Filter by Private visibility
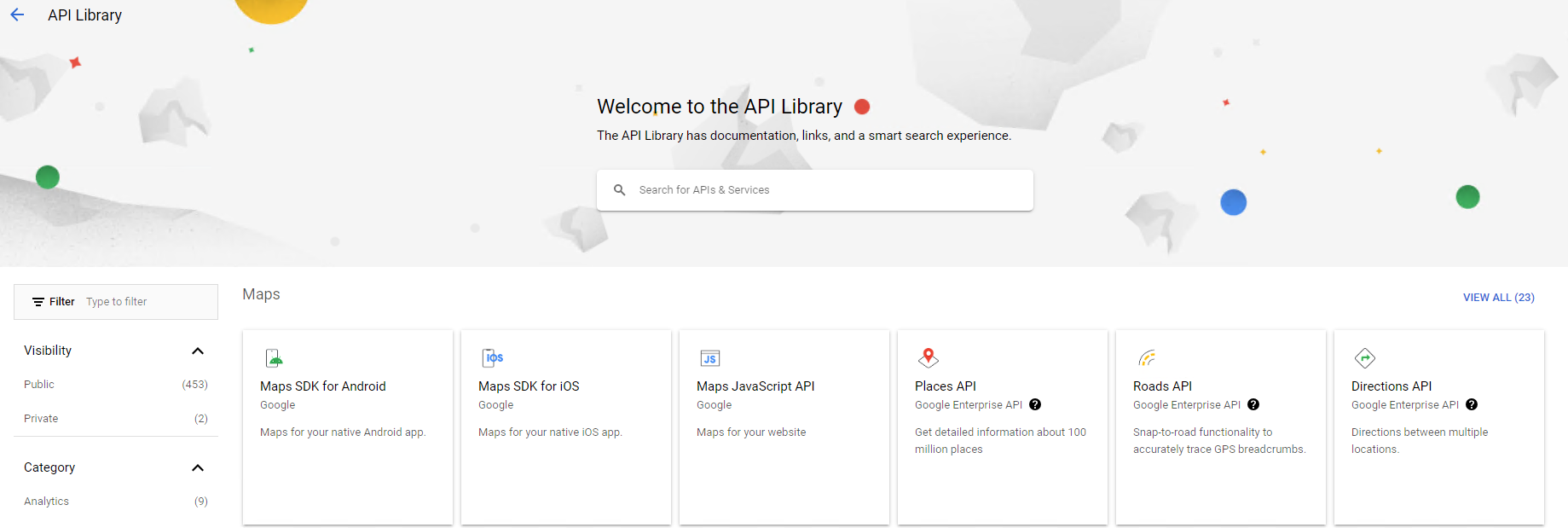1568x528 pixels. click(x=41, y=419)
